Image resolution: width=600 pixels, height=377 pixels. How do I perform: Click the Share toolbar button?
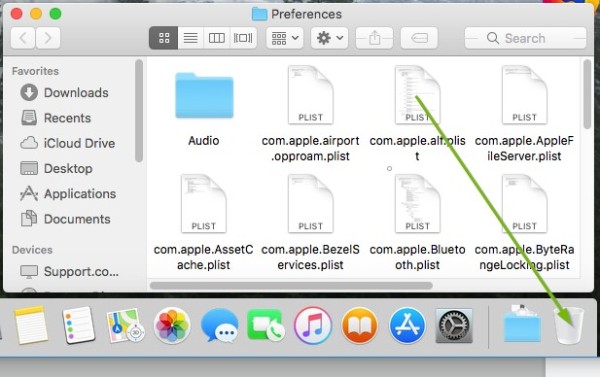[374, 38]
